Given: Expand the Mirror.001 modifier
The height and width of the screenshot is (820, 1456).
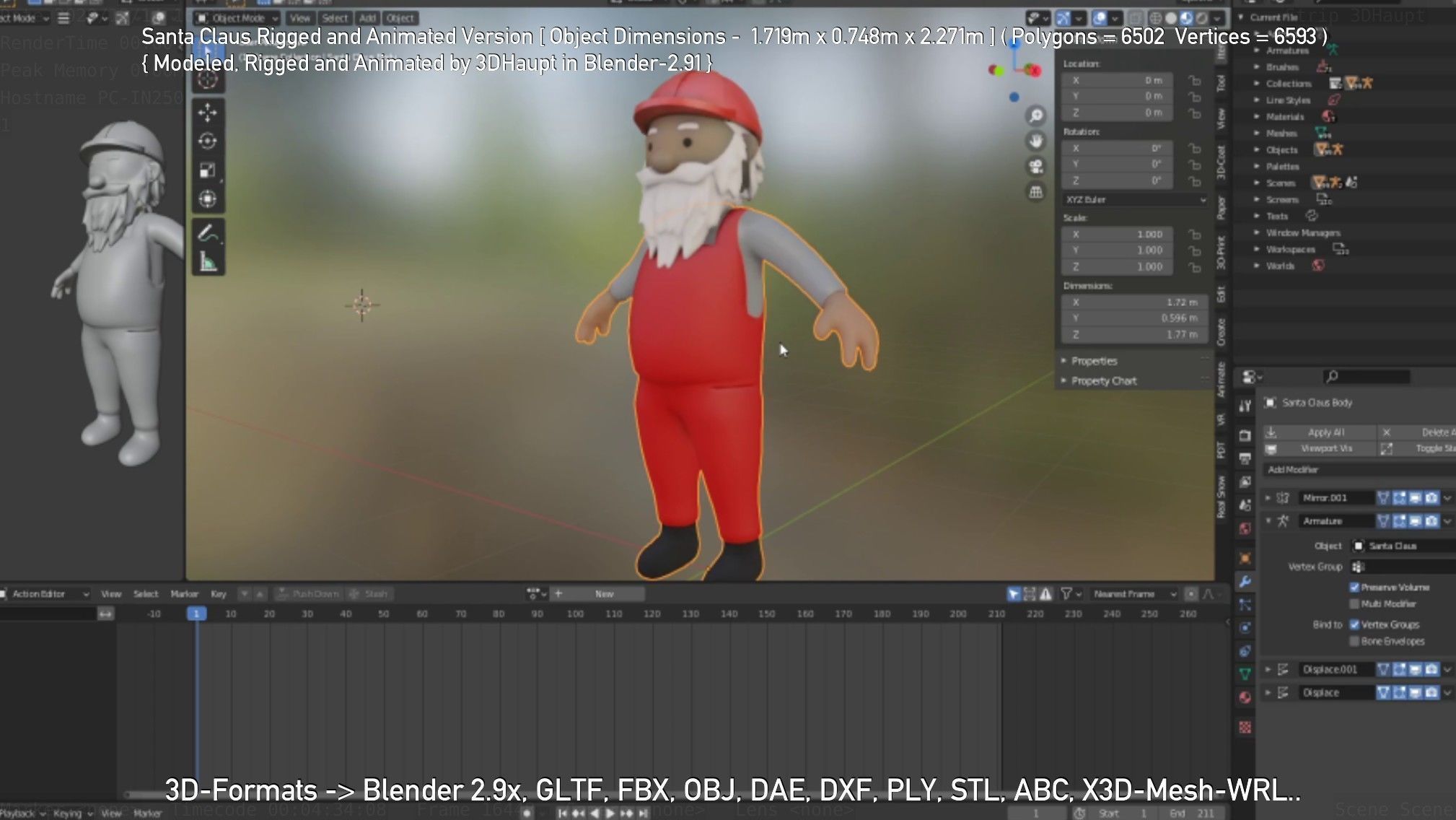Looking at the screenshot, I should [1268, 497].
